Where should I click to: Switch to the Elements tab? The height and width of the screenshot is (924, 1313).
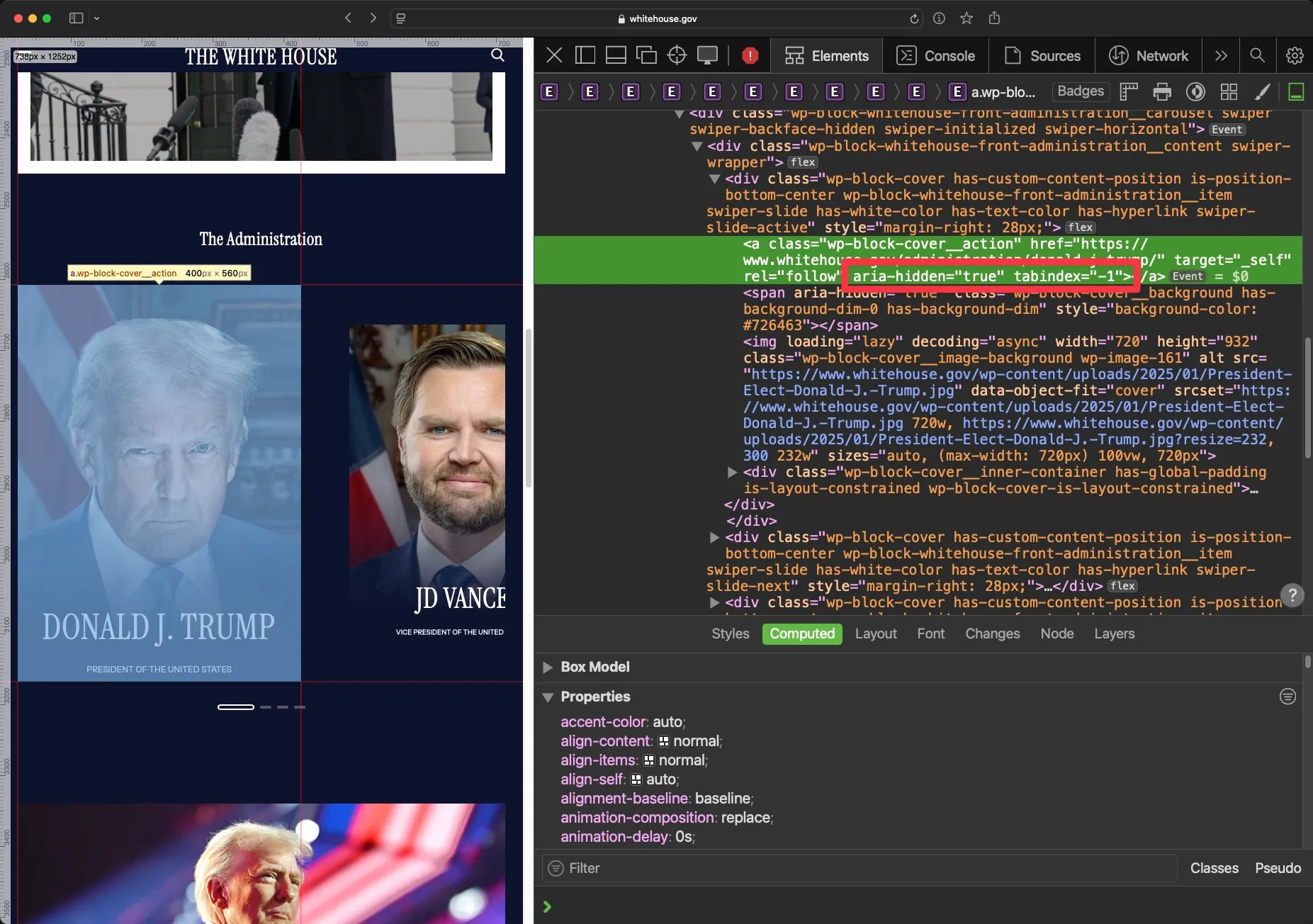(826, 55)
